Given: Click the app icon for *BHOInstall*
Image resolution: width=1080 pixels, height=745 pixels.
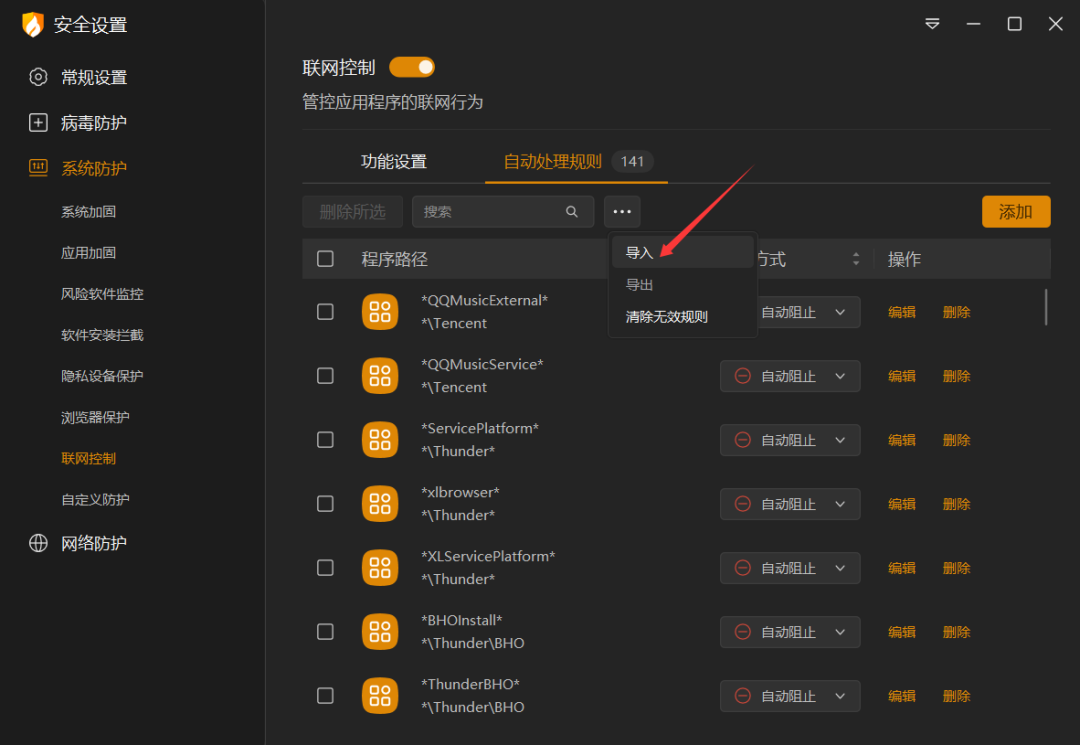Looking at the screenshot, I should [380, 632].
